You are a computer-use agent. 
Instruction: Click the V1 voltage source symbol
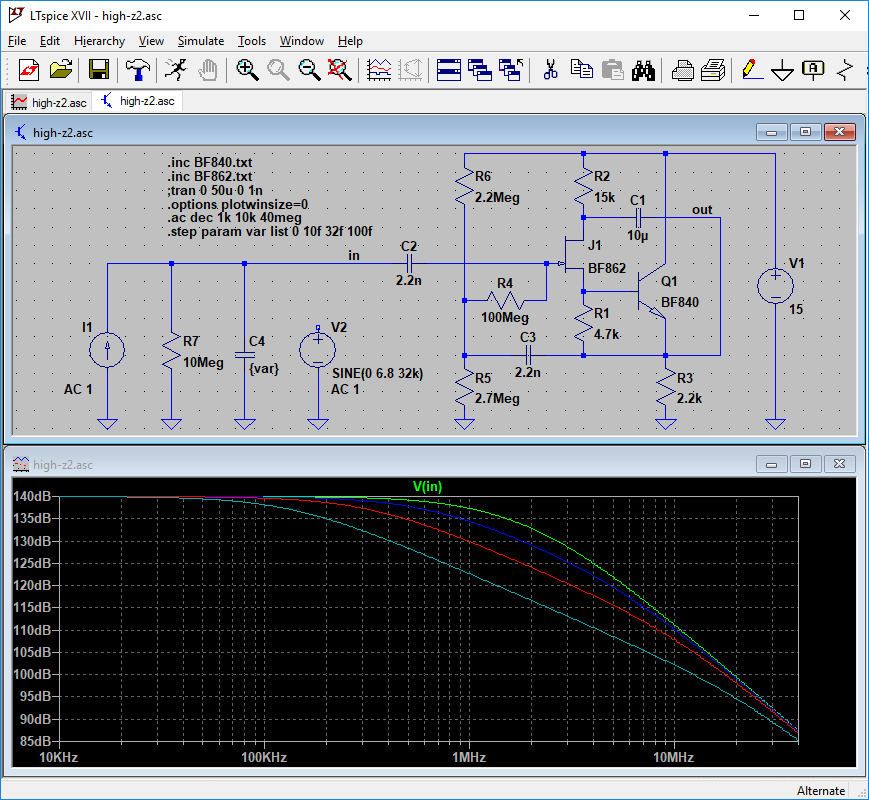pyautogui.click(x=775, y=286)
